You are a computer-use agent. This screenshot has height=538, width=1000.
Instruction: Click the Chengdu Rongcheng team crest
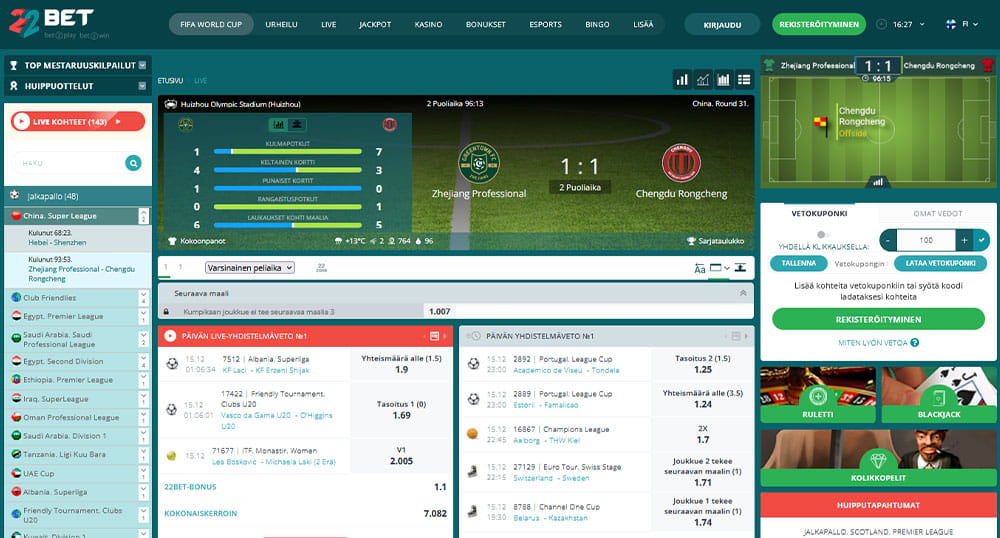click(x=681, y=163)
